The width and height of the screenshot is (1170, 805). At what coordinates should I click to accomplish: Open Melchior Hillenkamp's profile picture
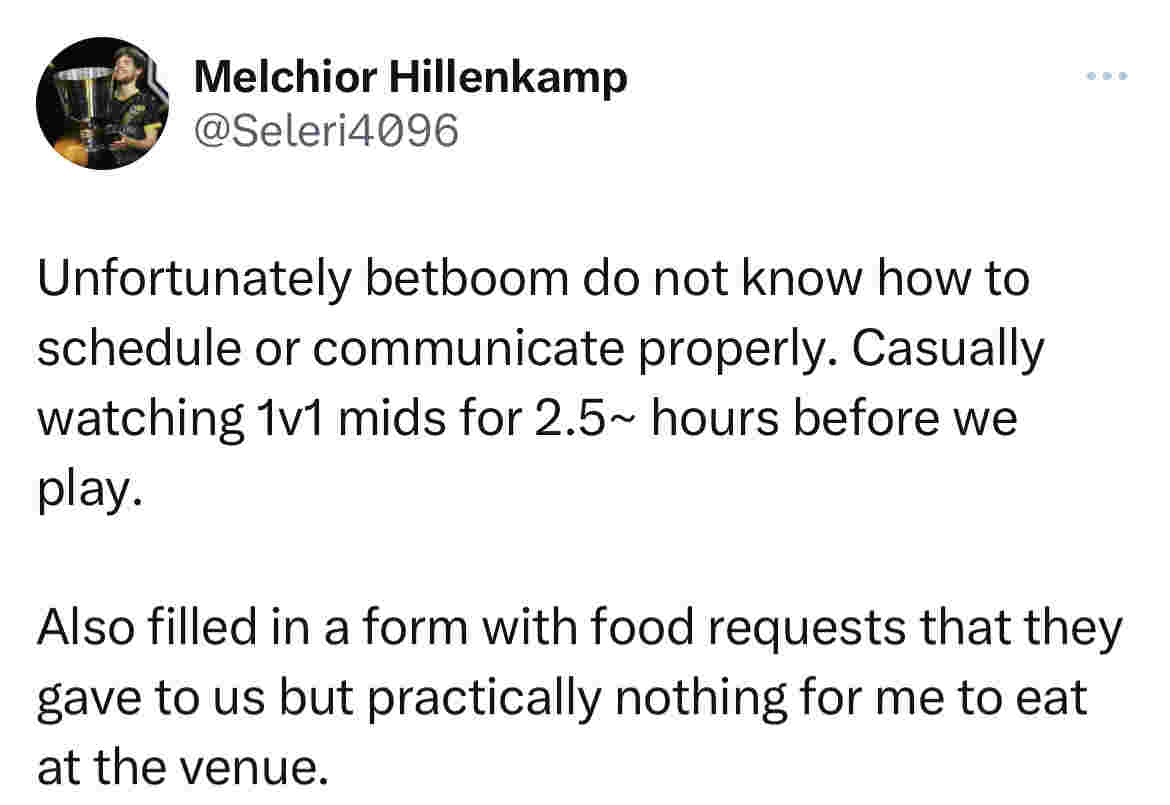pyautogui.click(x=102, y=103)
